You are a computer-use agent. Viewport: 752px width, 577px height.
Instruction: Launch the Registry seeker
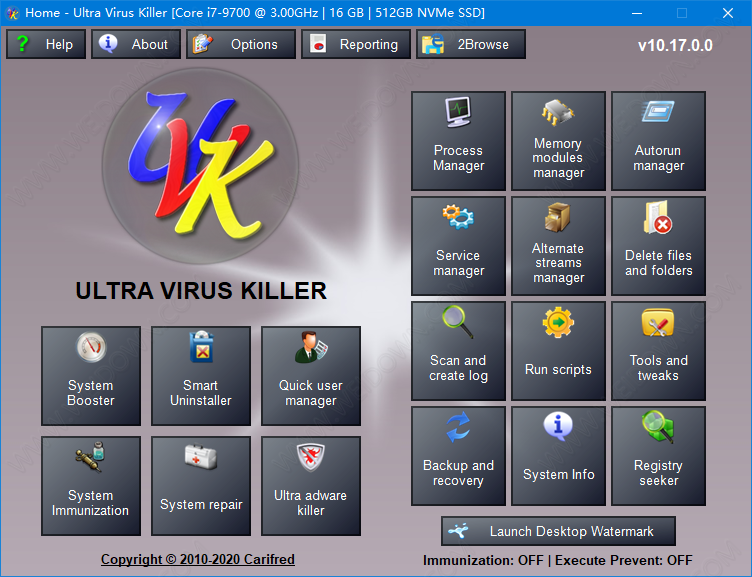658,456
